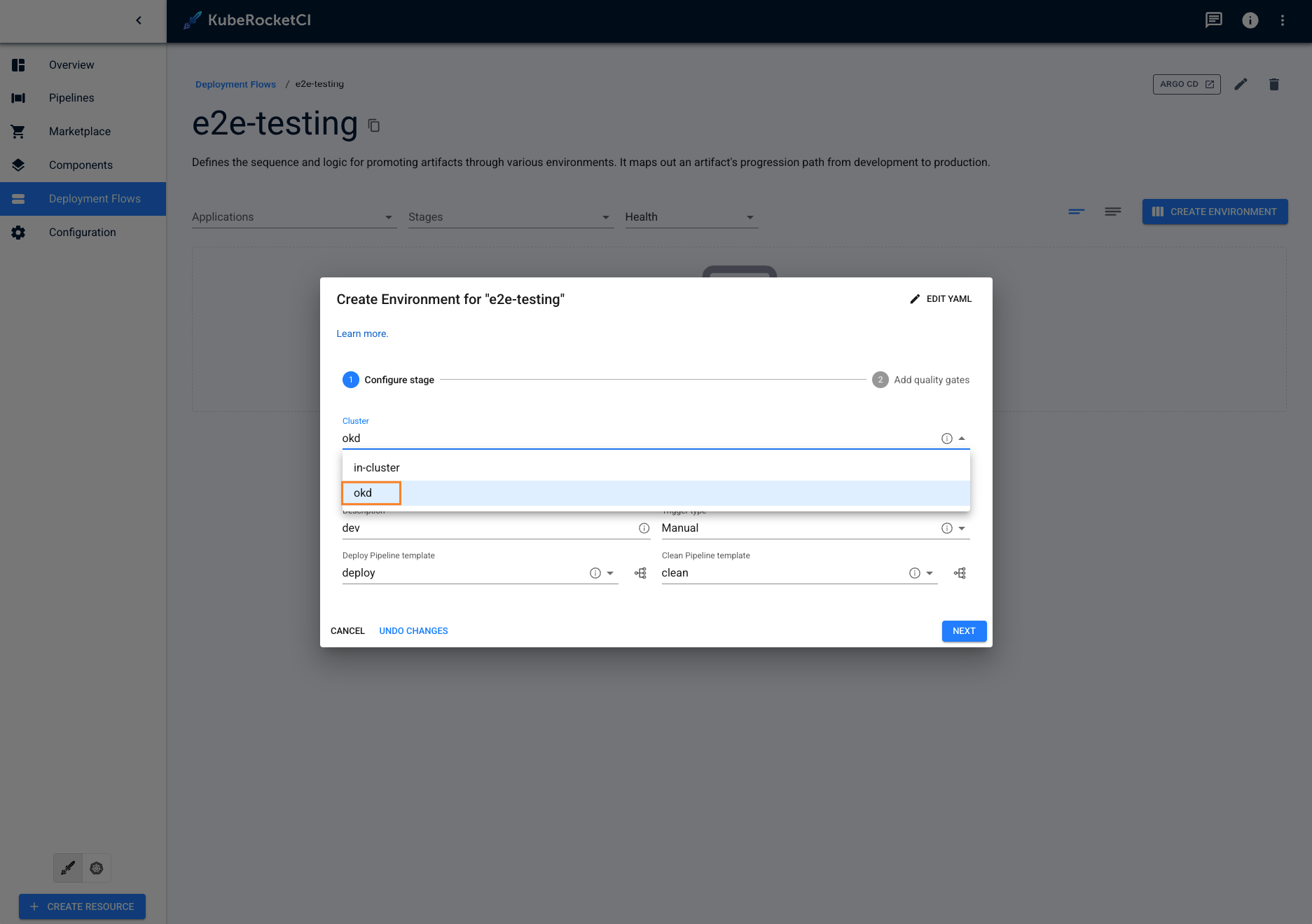Click the trash delete icon

coord(1273,84)
